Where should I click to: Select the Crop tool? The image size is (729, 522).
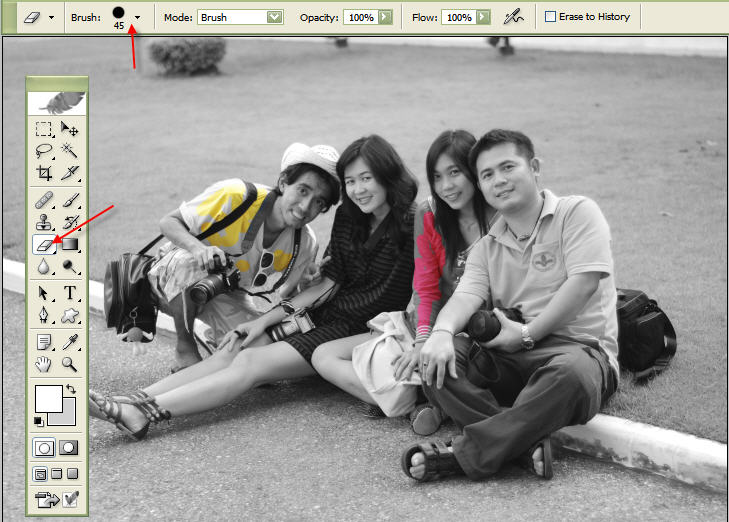point(44,173)
